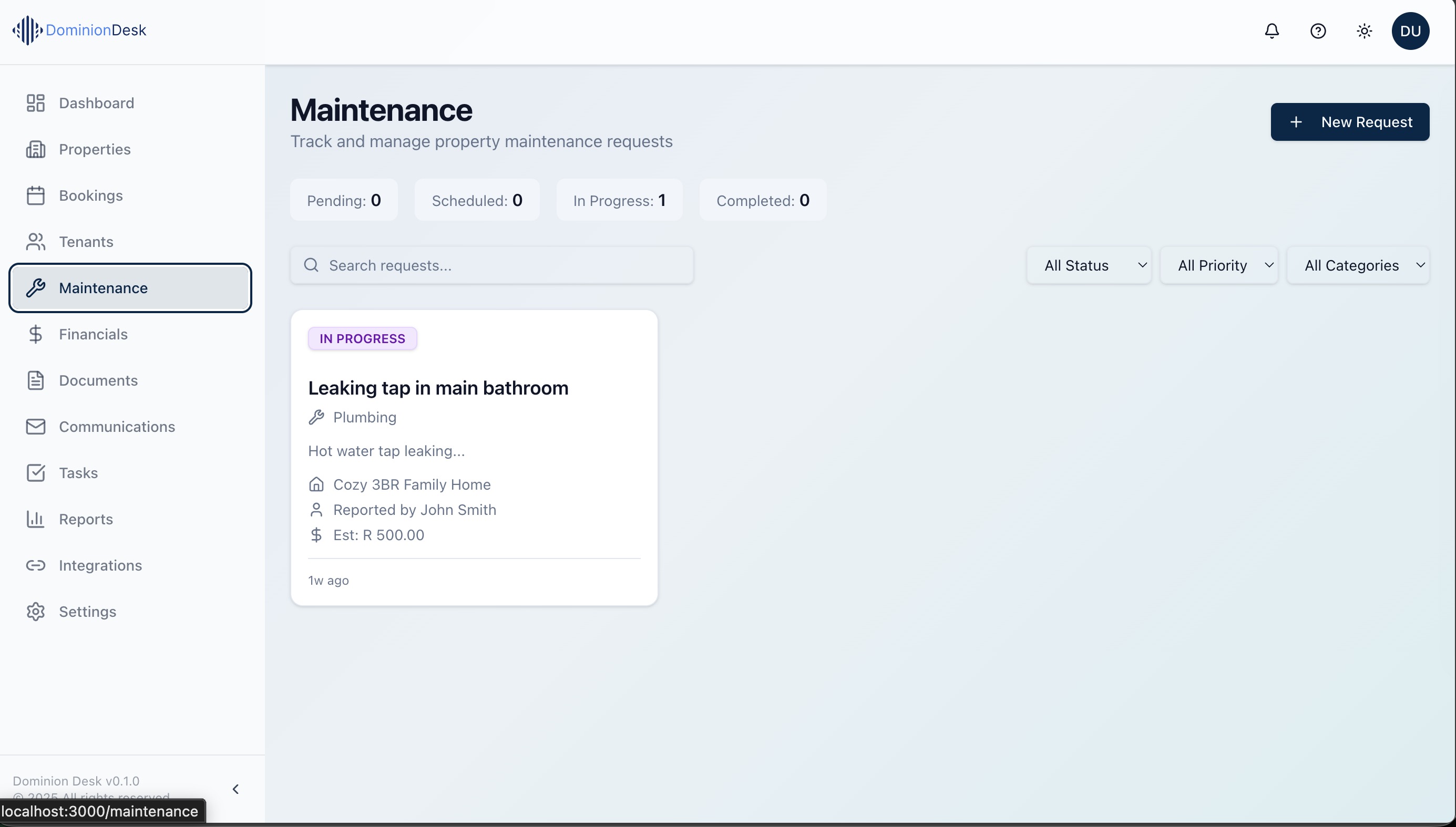Open the All Status dropdown
Screen dimensions: 1456x827
click(x=1089, y=265)
